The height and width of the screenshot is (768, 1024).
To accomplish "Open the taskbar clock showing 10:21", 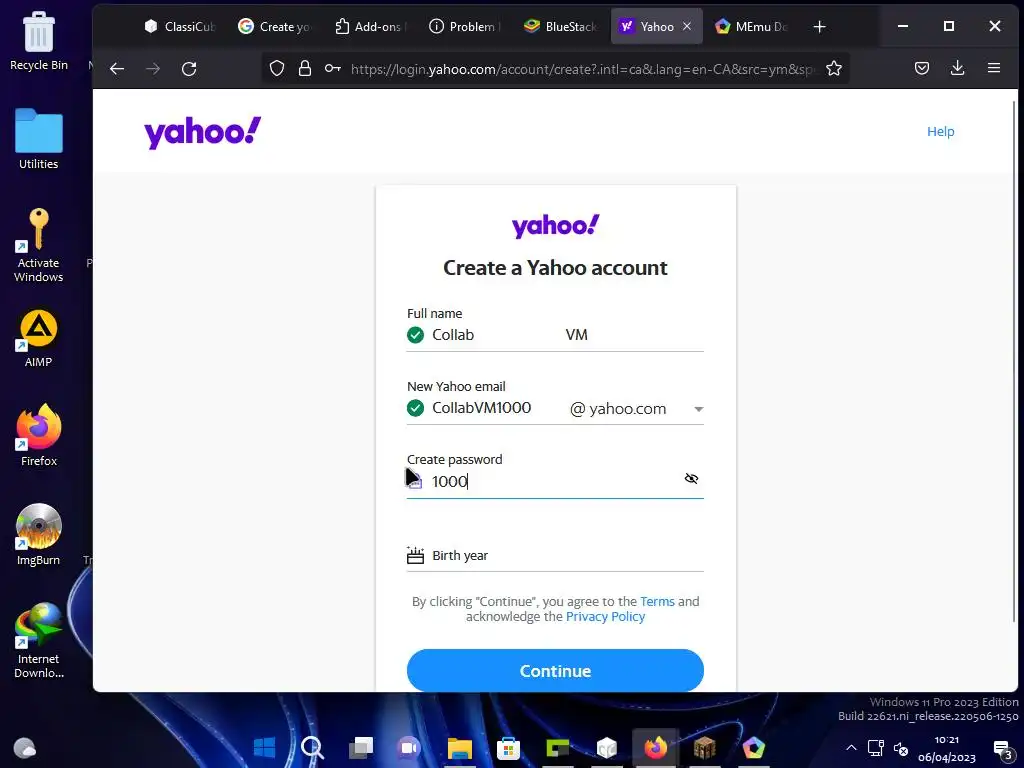I will 947,748.
